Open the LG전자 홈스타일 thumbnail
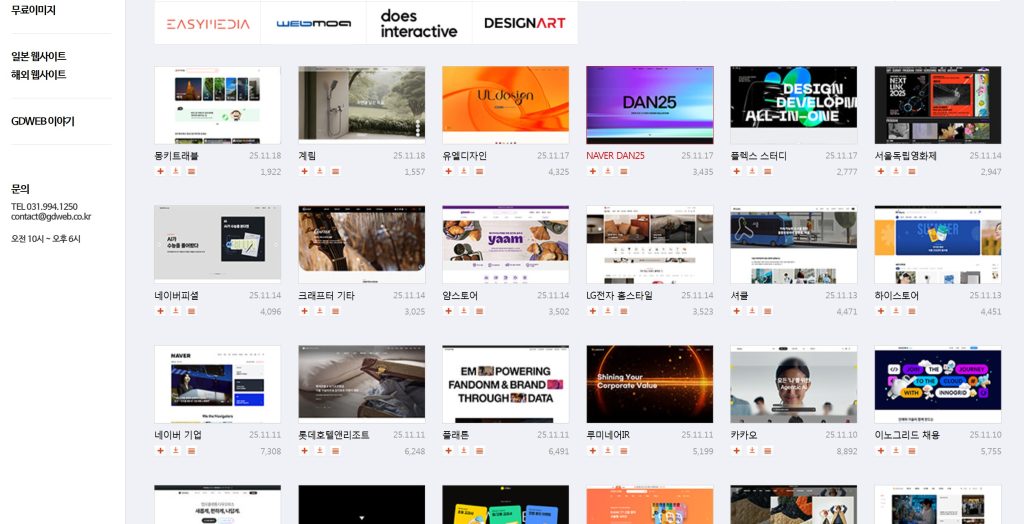1024x524 pixels. click(649, 245)
